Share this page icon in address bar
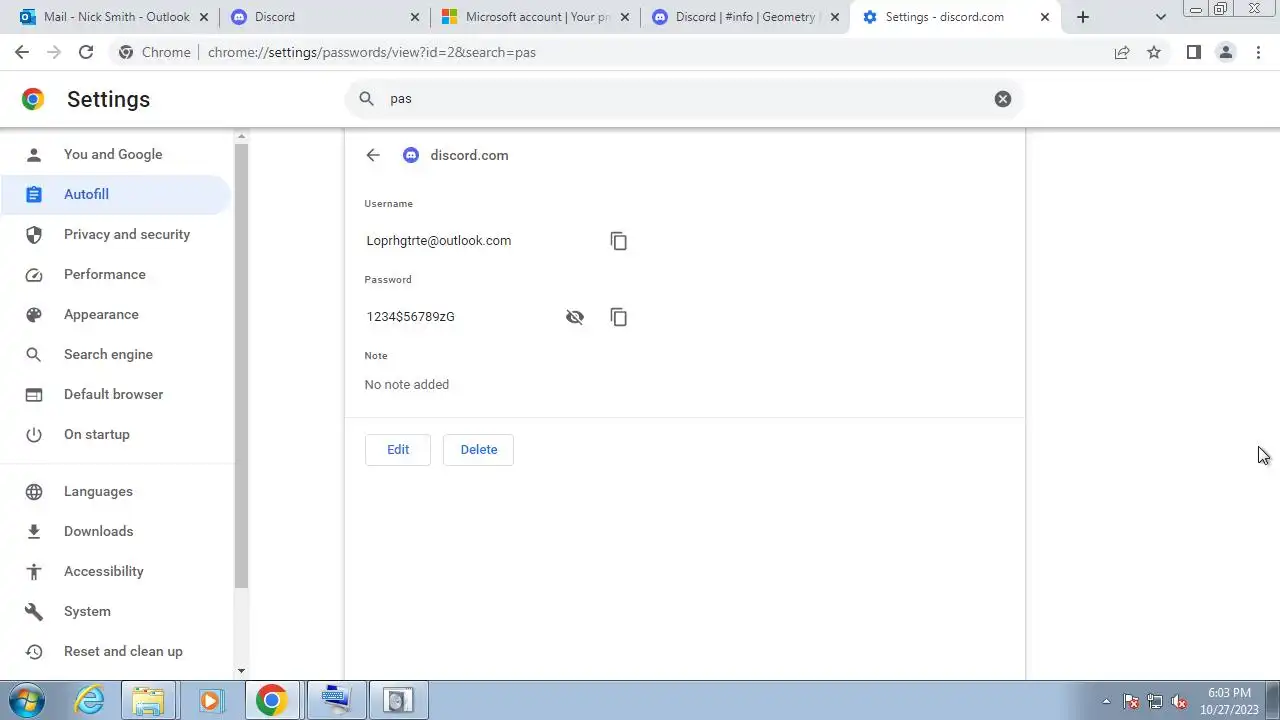 point(1122,52)
